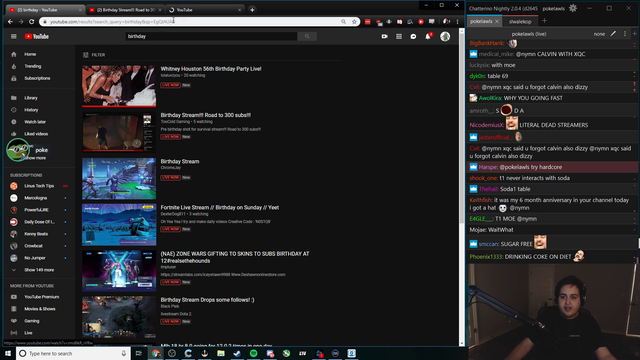
Task: Open the YouTube hamburger guide menu
Action: [13, 36]
